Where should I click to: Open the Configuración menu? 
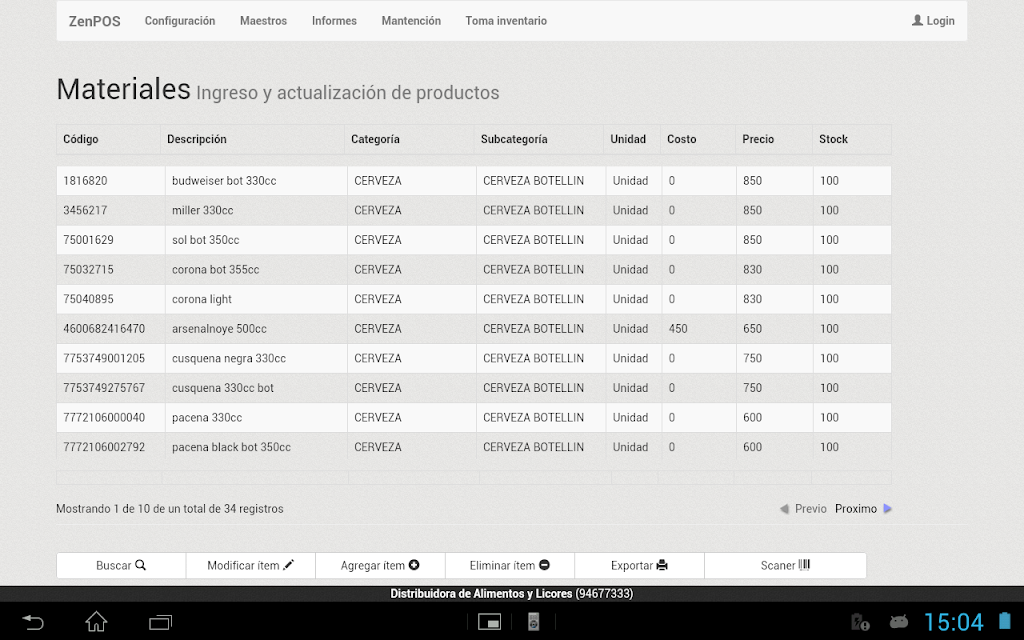(x=180, y=21)
